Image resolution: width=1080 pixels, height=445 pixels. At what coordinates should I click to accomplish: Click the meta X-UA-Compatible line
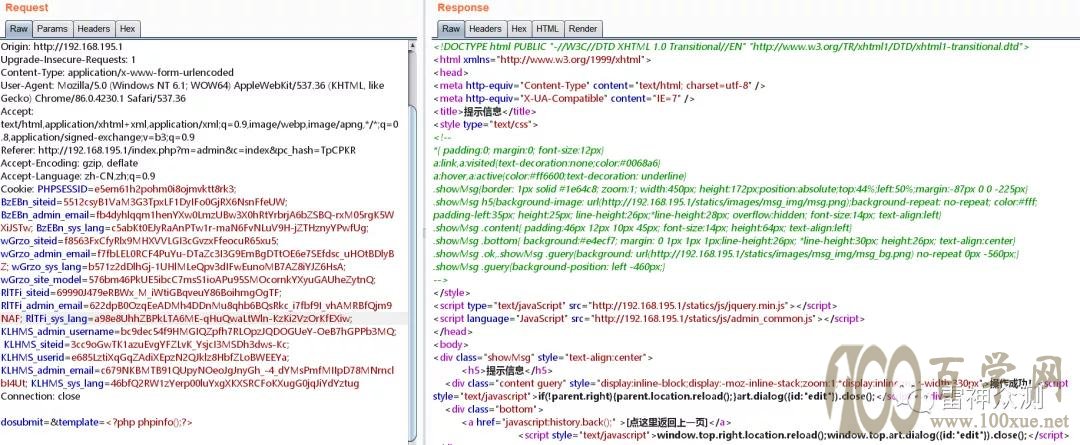(x=564, y=99)
